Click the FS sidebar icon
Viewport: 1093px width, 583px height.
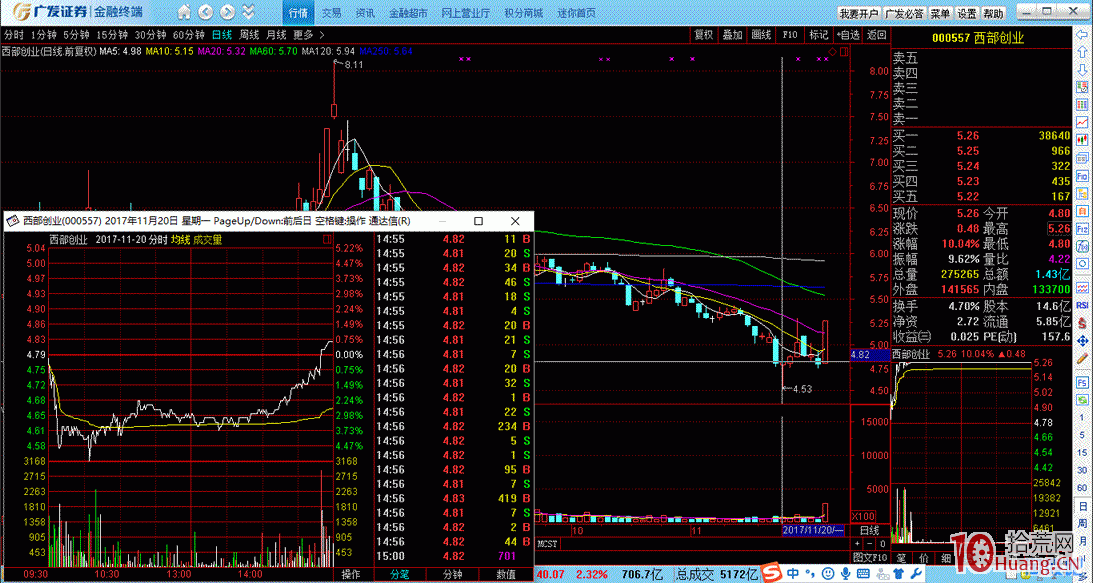(1082, 382)
